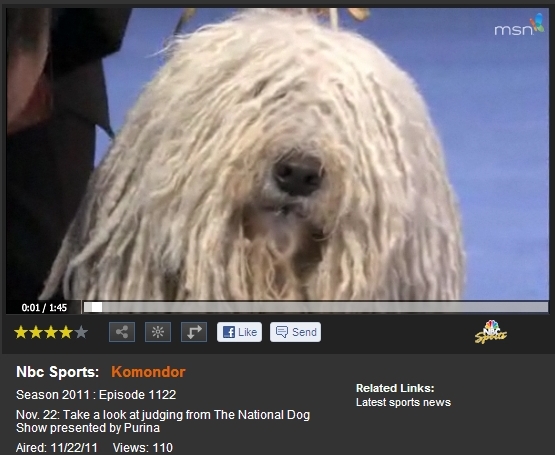Click the share icon button
The width and height of the screenshot is (555, 455).
[122, 332]
